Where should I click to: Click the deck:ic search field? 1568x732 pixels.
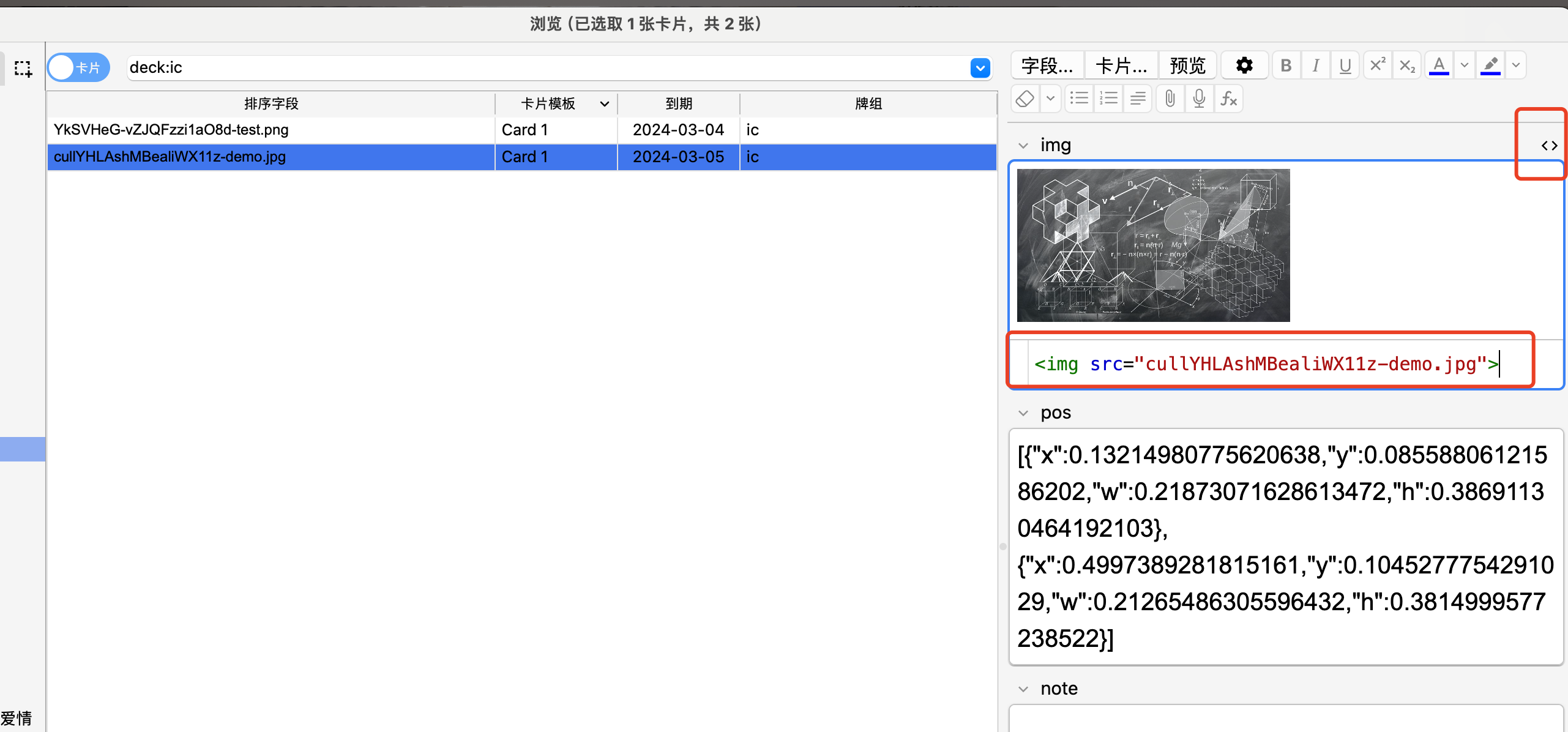pyautogui.click(x=548, y=67)
